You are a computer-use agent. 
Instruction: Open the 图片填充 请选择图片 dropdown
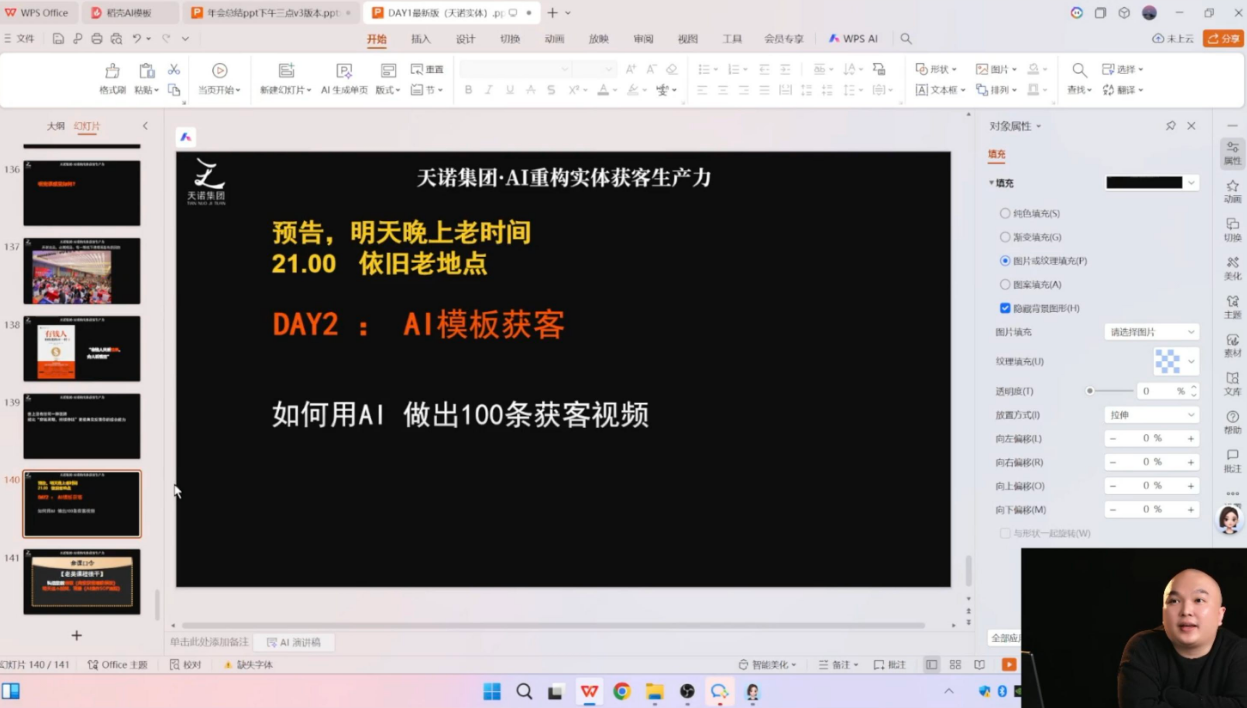(1151, 332)
